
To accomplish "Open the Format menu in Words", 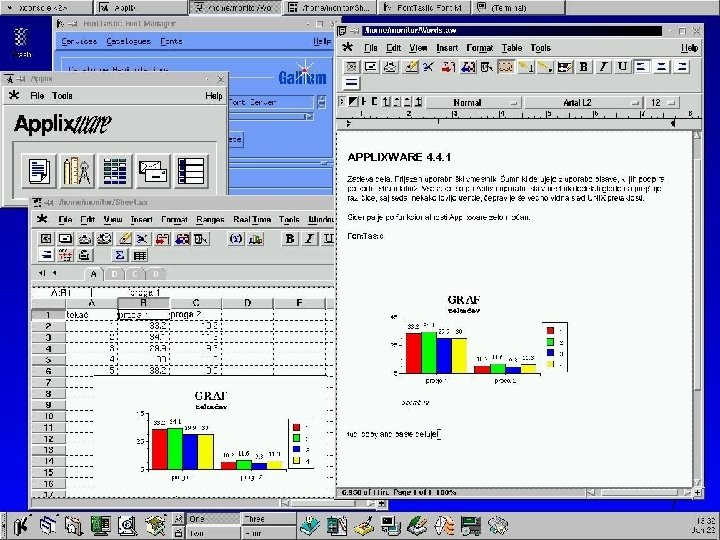I will point(479,48).
